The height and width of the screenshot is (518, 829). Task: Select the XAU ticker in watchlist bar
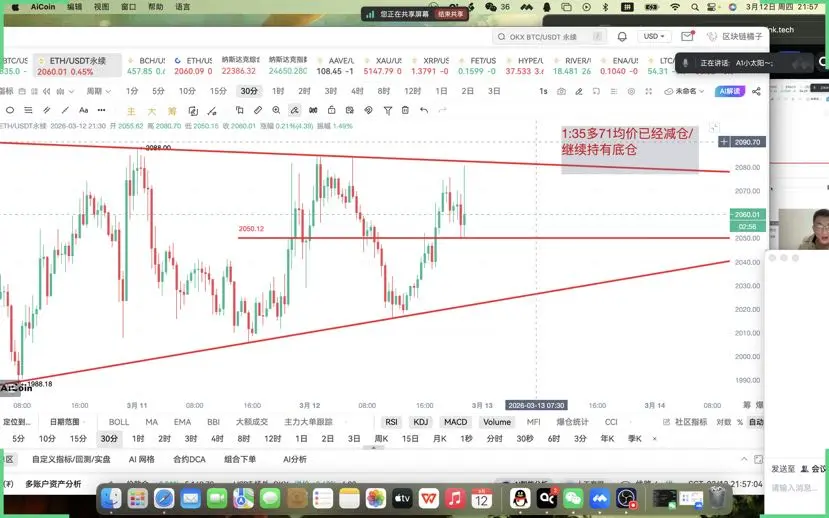(384, 66)
